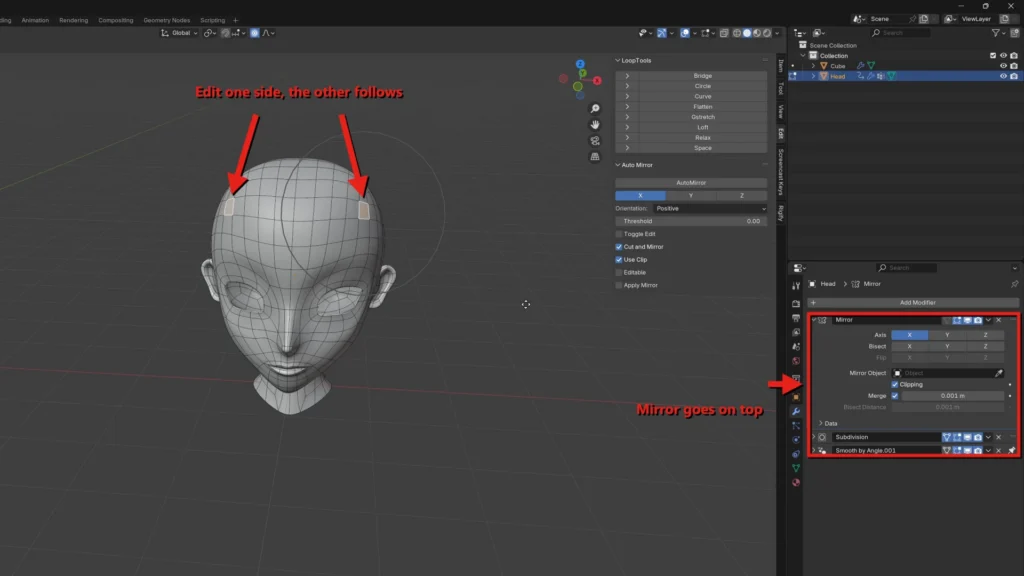Click the Relax LoopTools button
This screenshot has height=576, width=1024.
tap(703, 138)
